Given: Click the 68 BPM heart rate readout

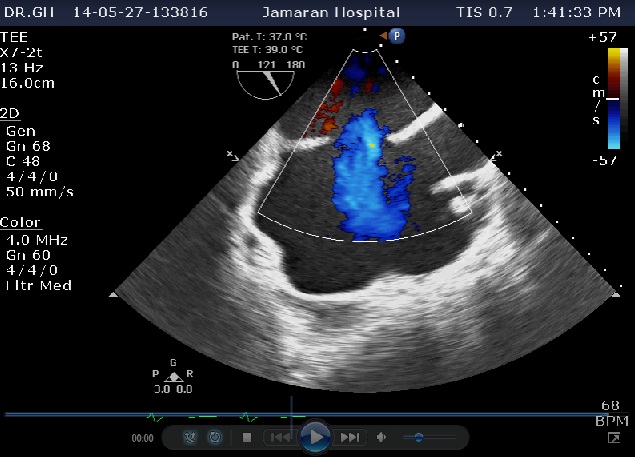Looking at the screenshot, I should (x=611, y=413).
